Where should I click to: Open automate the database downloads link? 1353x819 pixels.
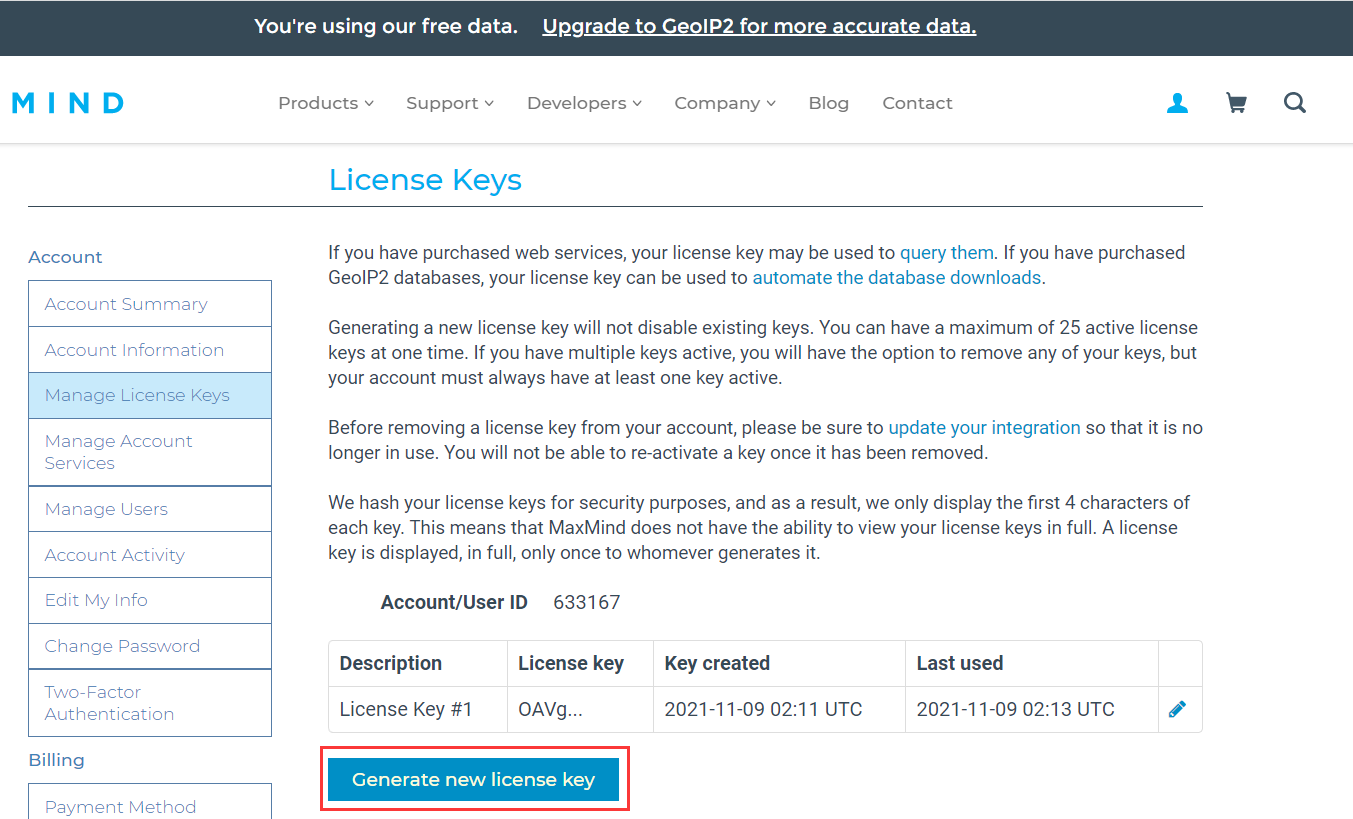(x=895, y=277)
